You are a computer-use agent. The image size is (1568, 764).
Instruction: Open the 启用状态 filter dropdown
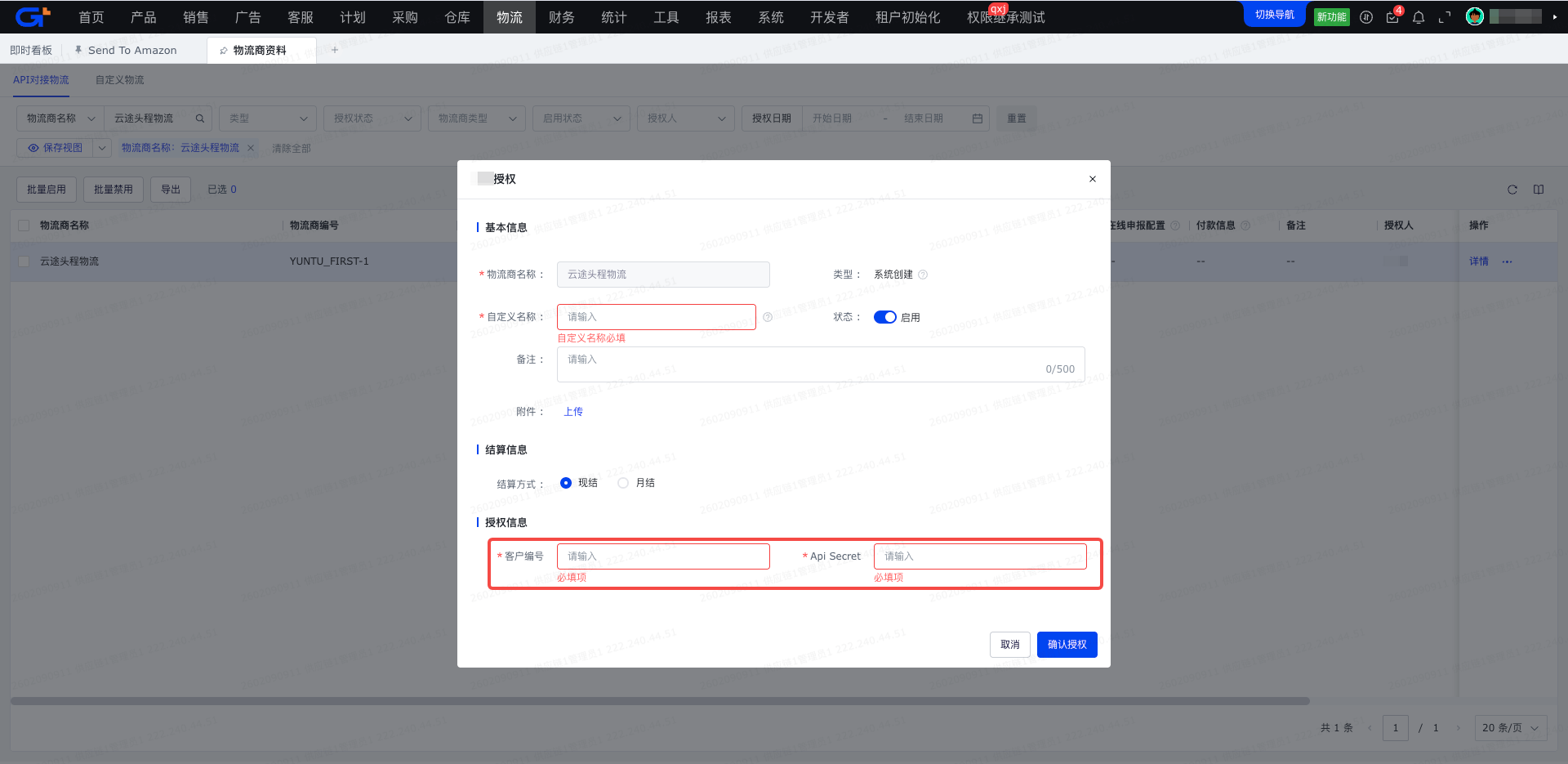tap(581, 118)
